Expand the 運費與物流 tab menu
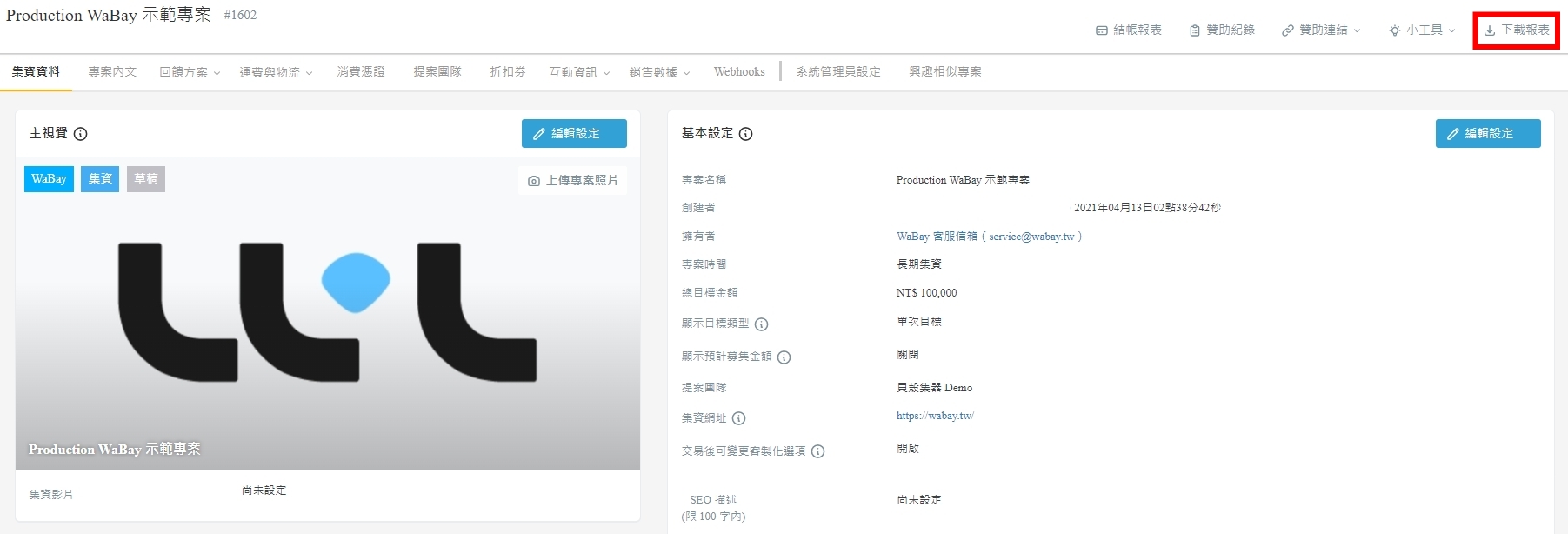 pyautogui.click(x=276, y=72)
